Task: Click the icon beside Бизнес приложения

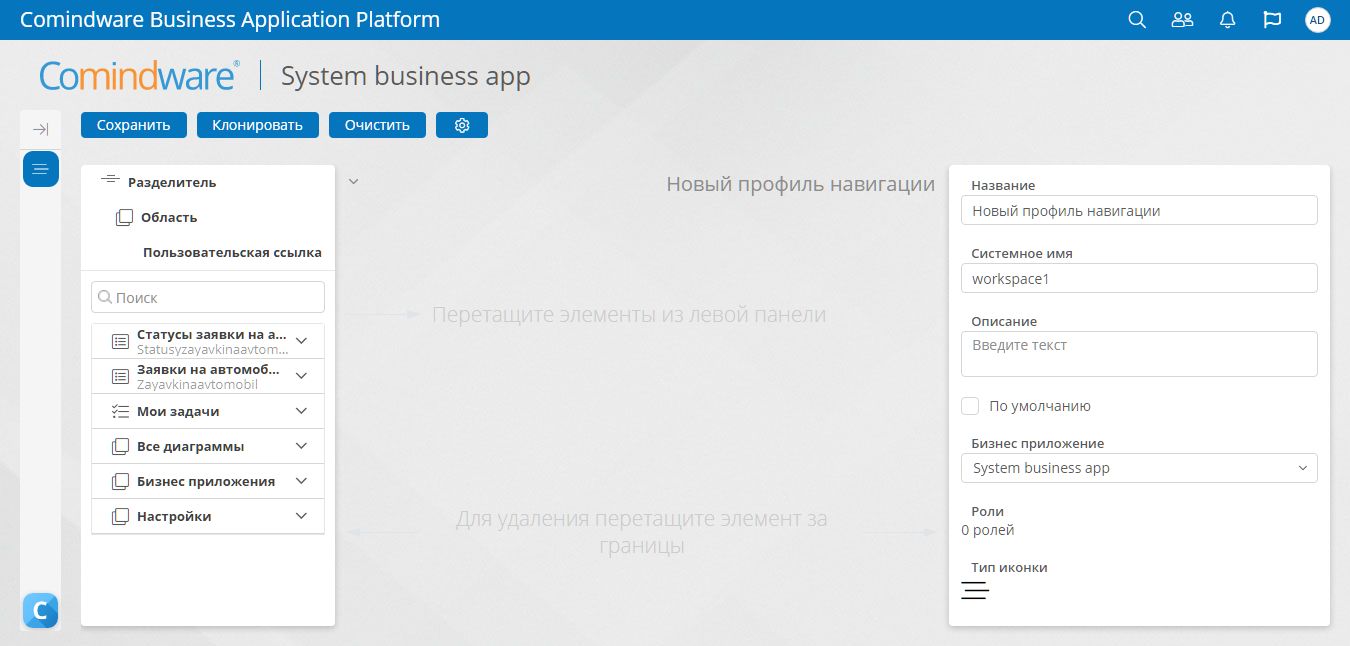Action: [x=120, y=481]
